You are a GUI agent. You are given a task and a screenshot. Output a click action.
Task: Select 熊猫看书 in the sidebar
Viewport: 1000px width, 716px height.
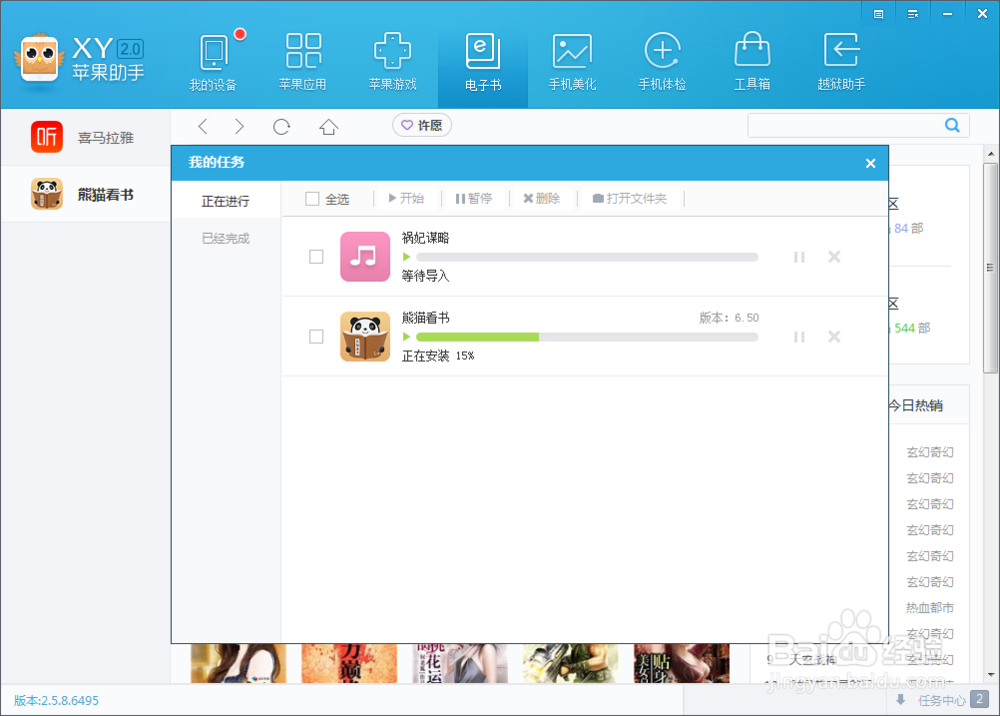(x=85, y=194)
